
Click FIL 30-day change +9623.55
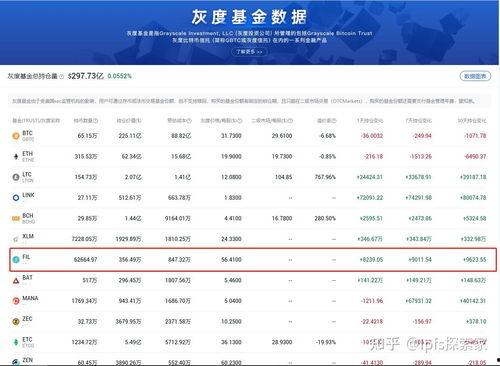[475, 260]
